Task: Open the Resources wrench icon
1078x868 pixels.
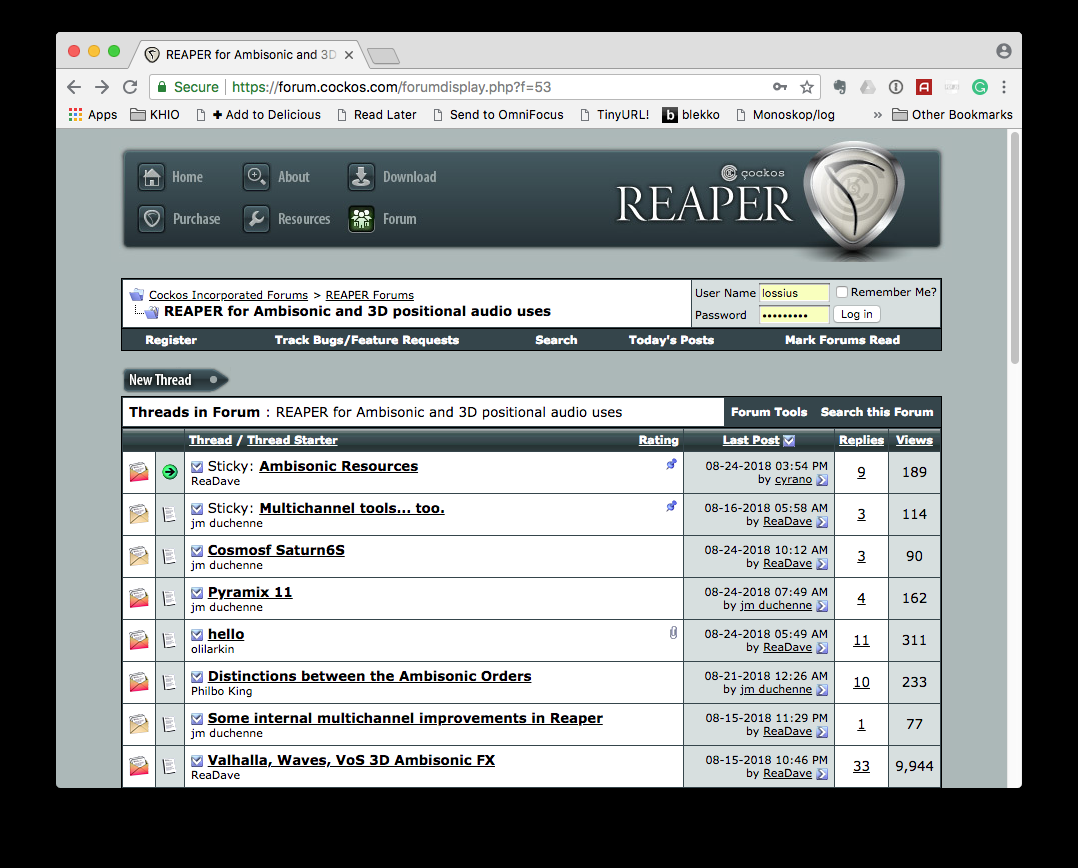Action: pos(257,219)
